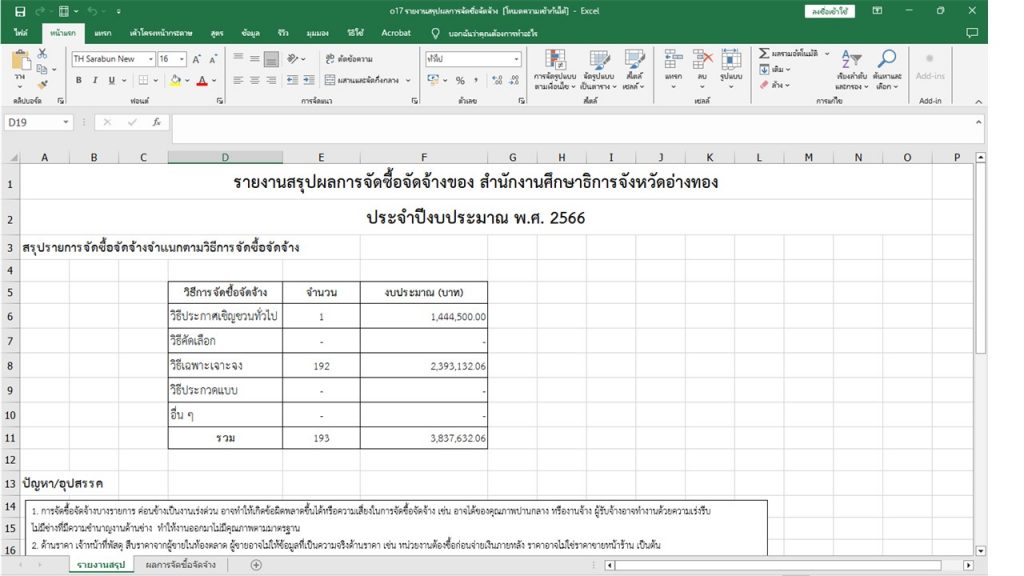This screenshot has width=1024, height=576.
Task: Switch to the ผลการจัดซื้อจัดจ้าง sheet tab
Action: [181, 565]
